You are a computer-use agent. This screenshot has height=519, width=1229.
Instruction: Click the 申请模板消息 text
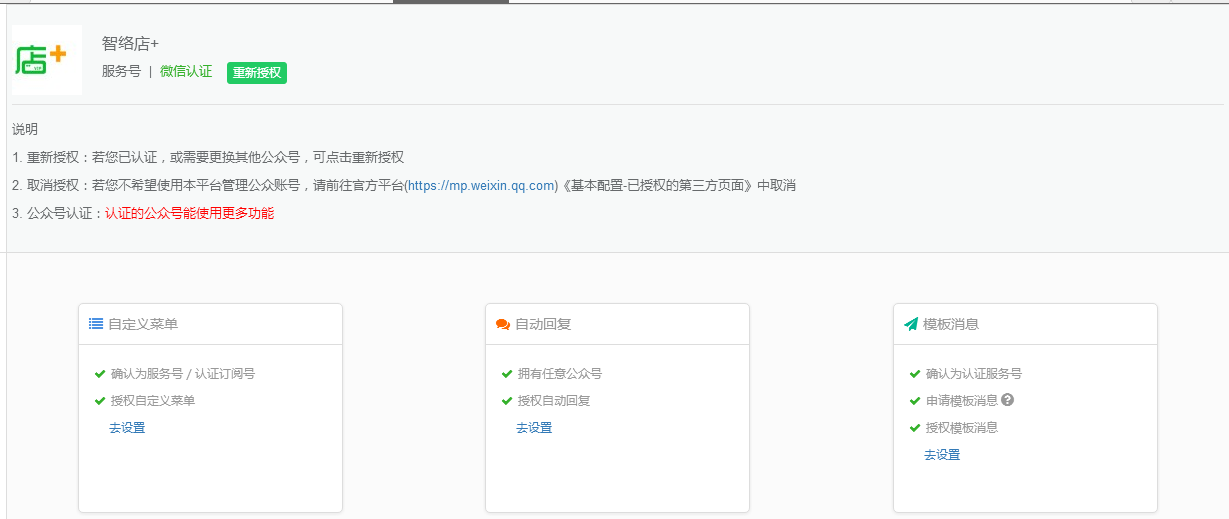click(x=962, y=401)
